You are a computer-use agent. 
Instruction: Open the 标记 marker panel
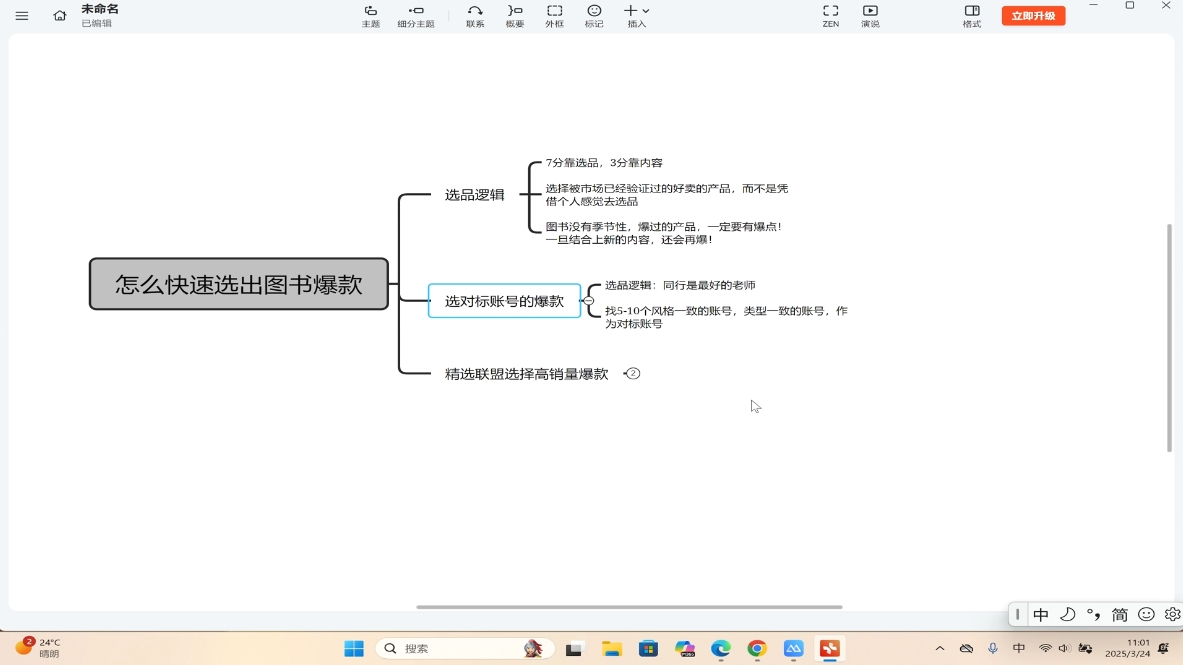pyautogui.click(x=593, y=15)
